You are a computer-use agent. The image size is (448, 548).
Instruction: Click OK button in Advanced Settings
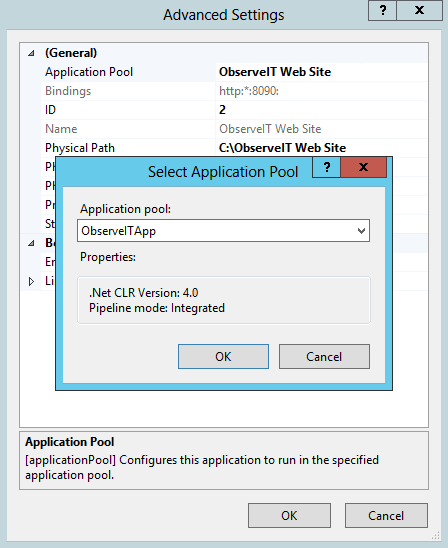point(289,515)
